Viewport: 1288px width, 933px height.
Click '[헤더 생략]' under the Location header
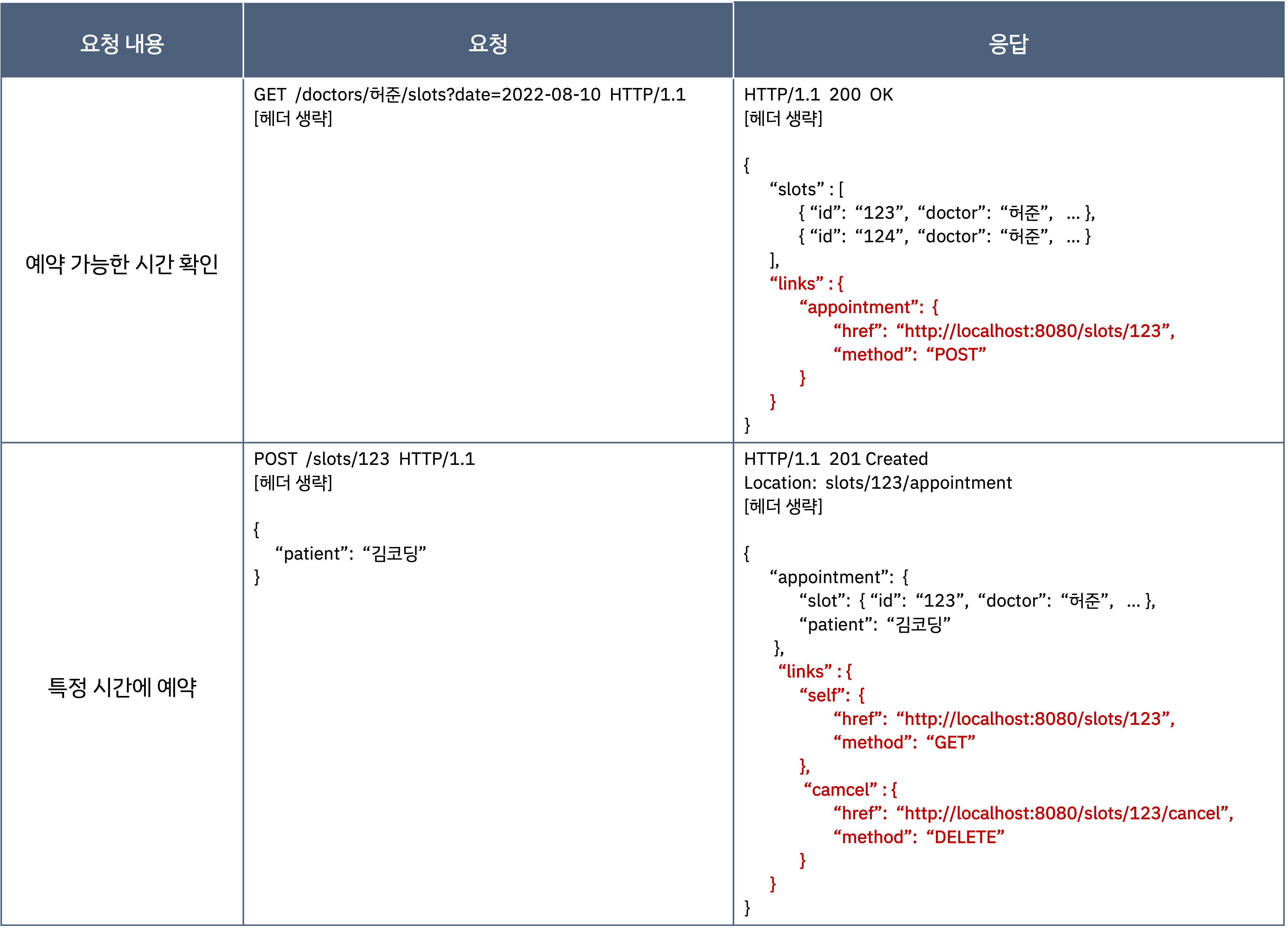pyautogui.click(x=784, y=506)
